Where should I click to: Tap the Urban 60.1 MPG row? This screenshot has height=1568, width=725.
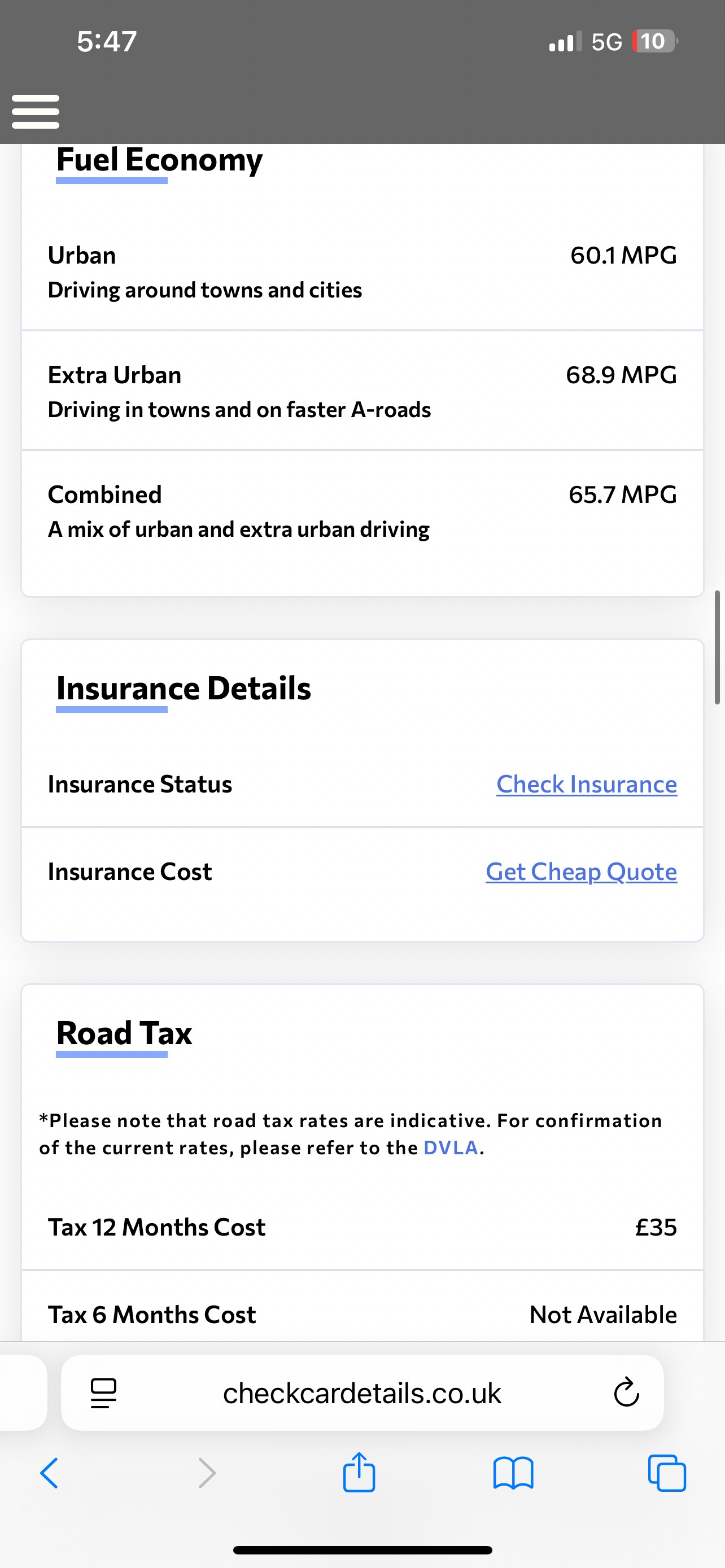coord(362,272)
